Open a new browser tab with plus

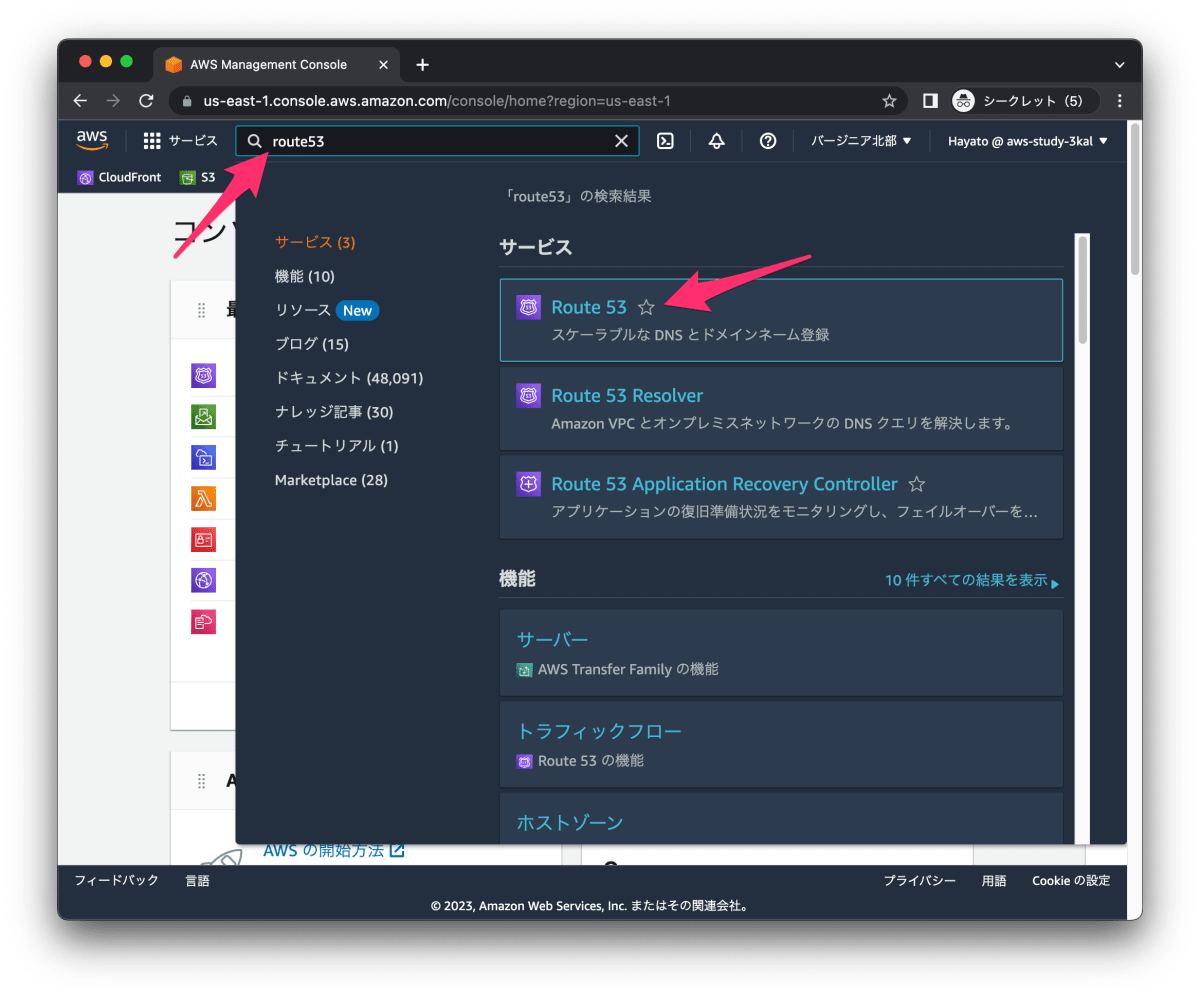click(x=422, y=65)
